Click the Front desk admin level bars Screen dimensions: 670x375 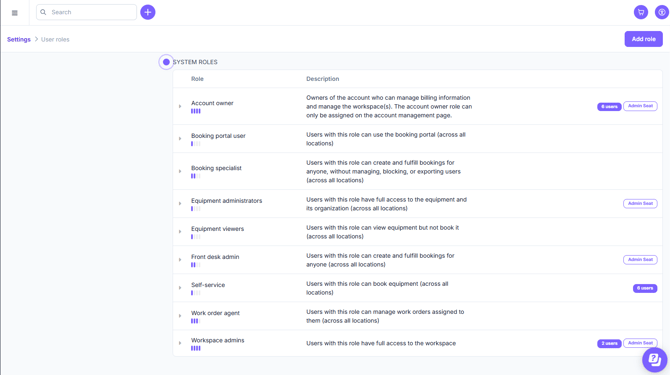click(196, 265)
